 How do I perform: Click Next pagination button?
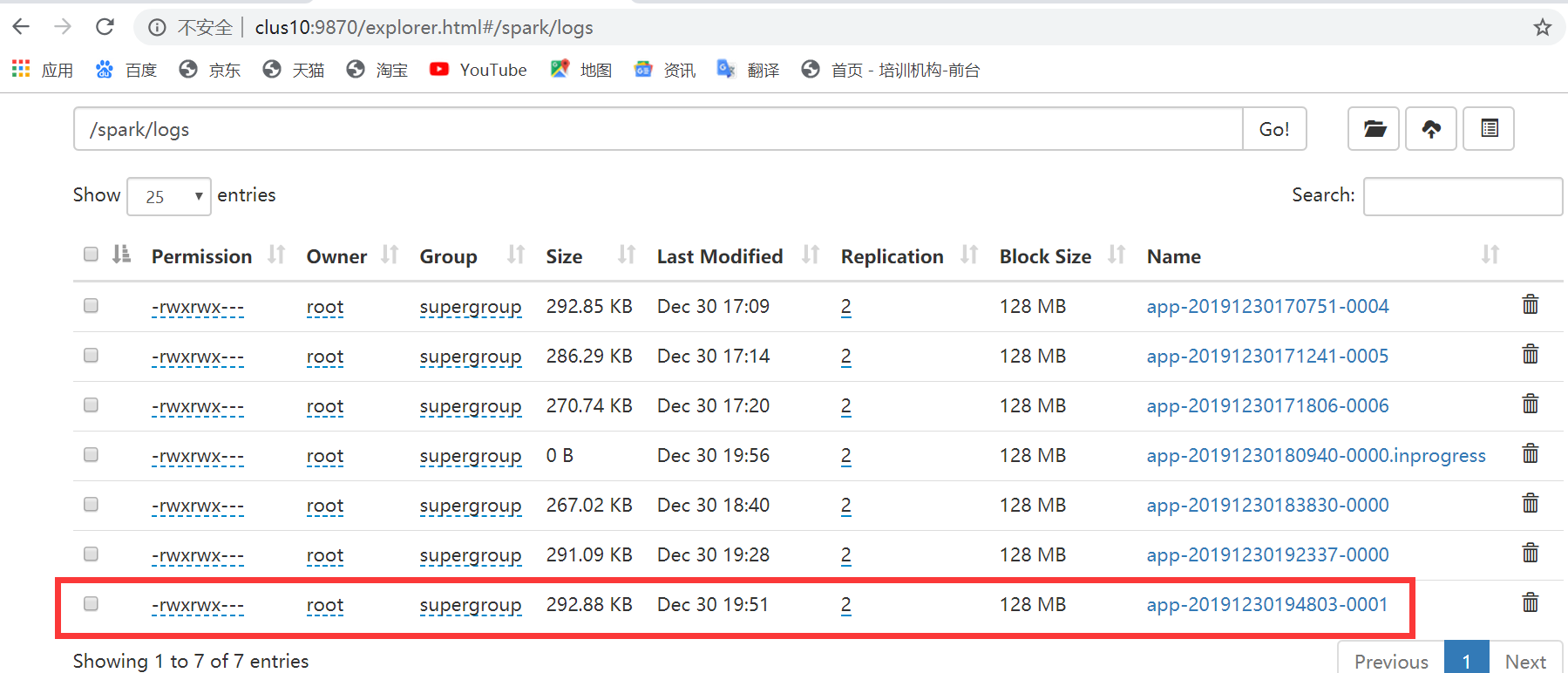point(1525,659)
